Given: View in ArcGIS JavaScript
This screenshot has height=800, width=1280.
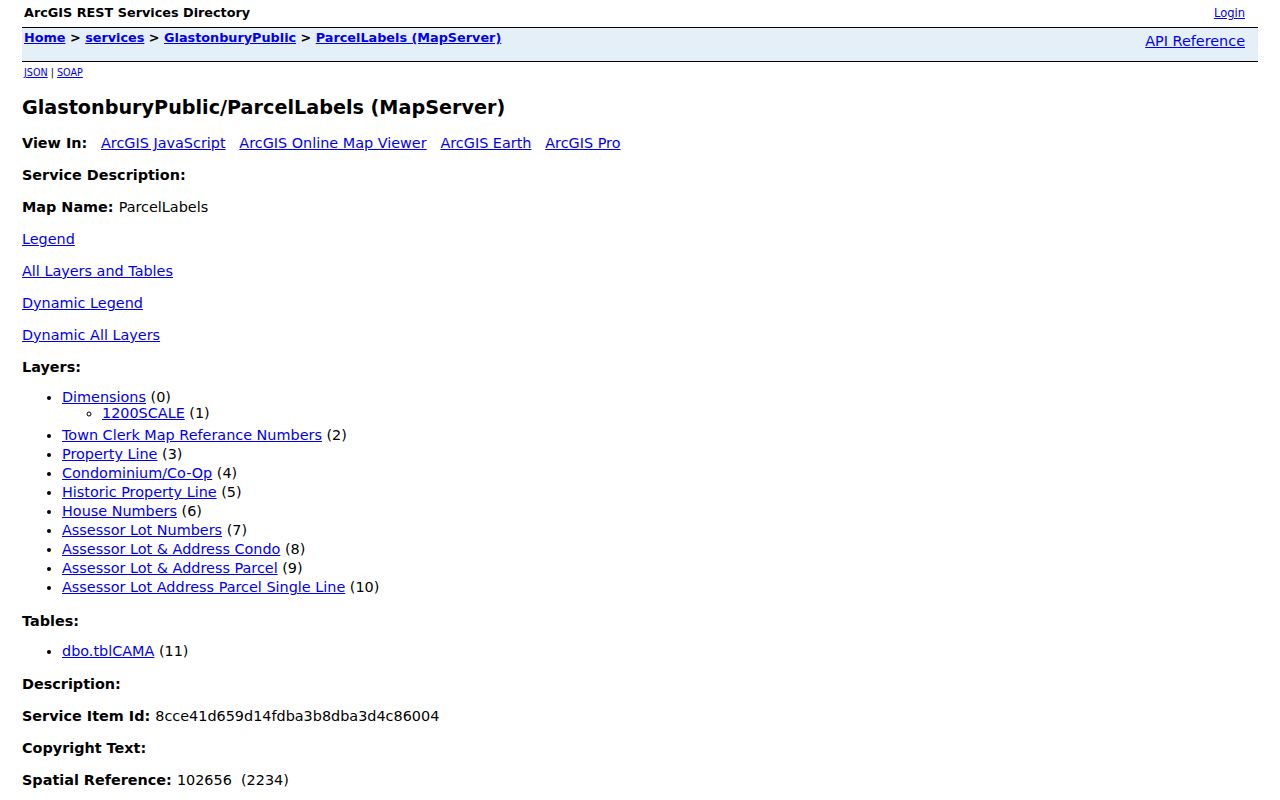Looking at the screenshot, I should click(163, 143).
